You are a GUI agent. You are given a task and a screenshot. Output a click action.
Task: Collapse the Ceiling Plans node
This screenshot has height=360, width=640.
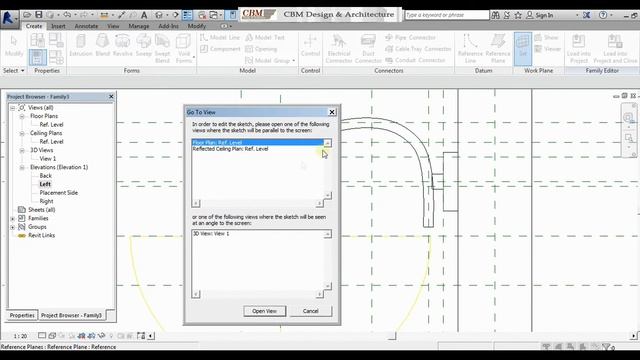click(x=22, y=133)
